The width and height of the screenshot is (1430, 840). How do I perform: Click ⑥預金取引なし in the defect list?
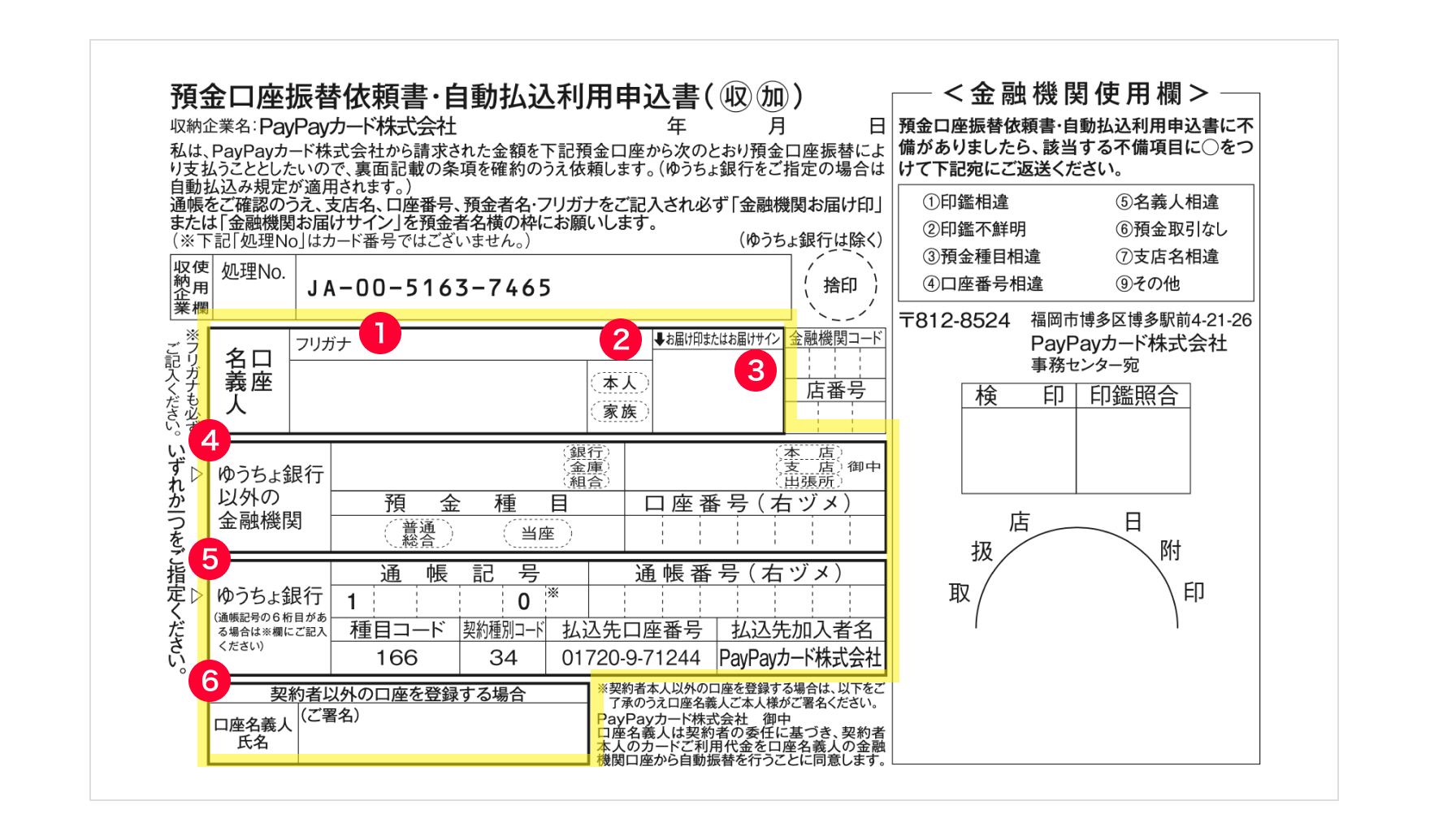[1171, 229]
